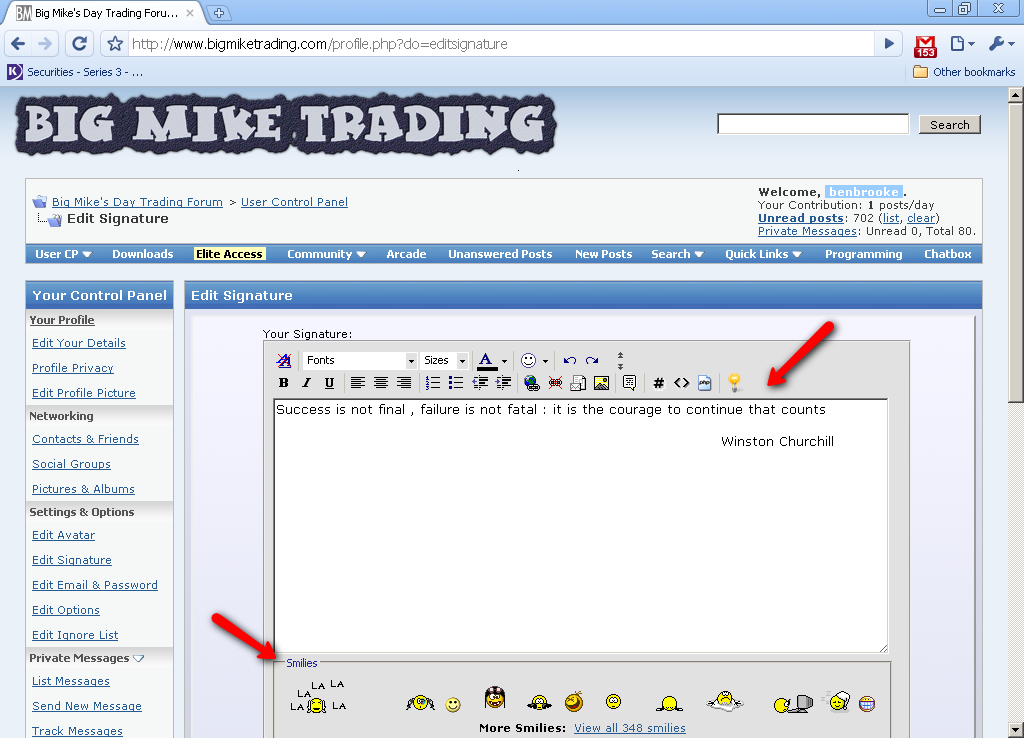Open View all 348 smilies link
This screenshot has height=738, width=1024.
[x=630, y=728]
